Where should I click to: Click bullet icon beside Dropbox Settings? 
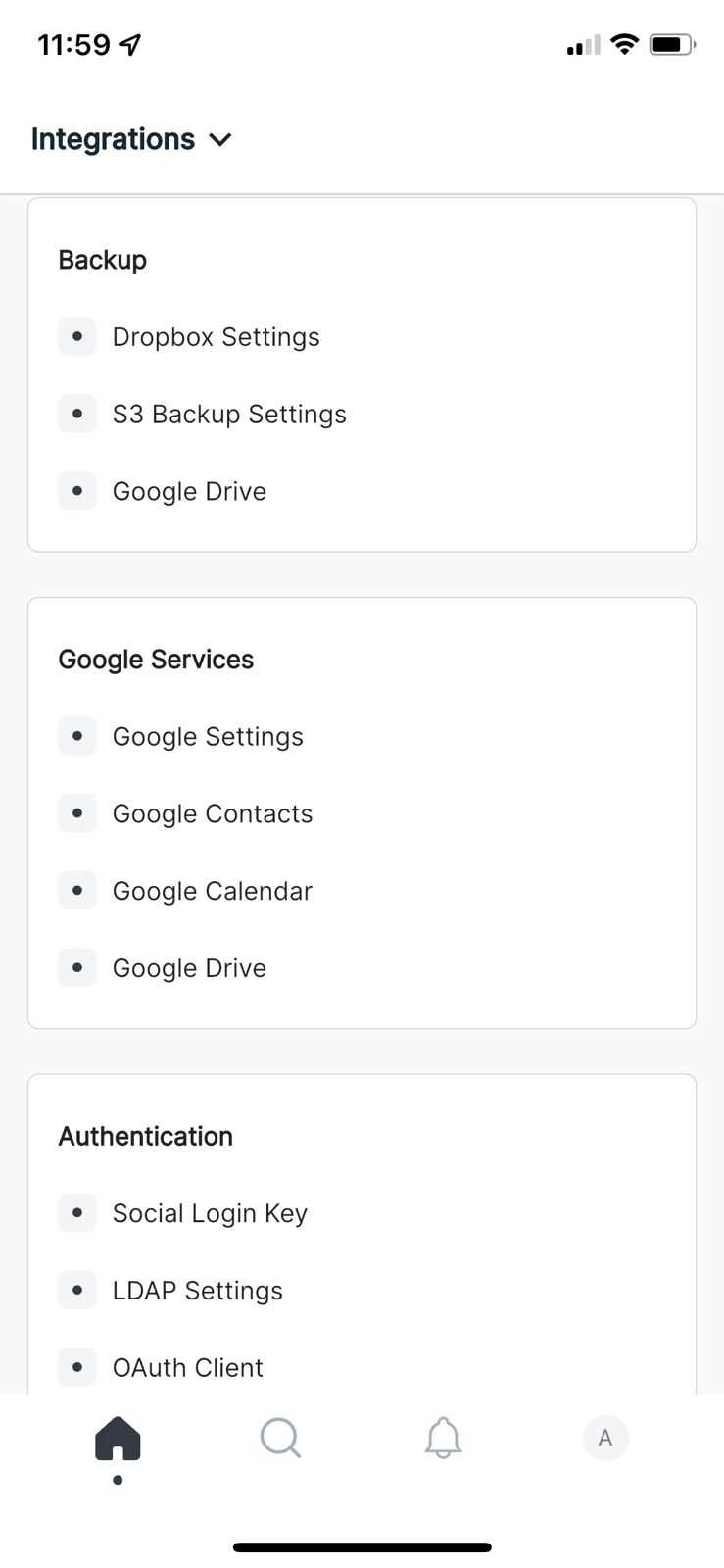[77, 336]
